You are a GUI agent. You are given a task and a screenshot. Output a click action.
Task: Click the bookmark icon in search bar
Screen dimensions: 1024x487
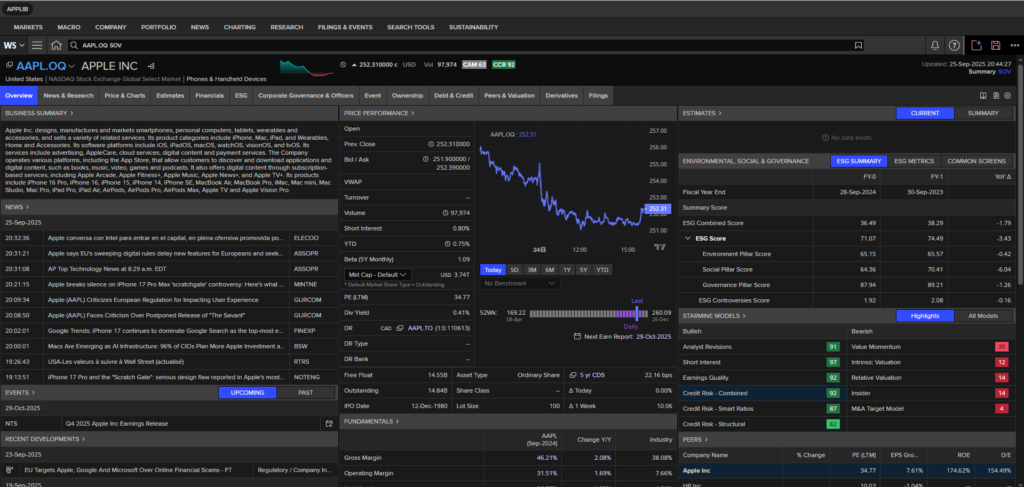(857, 45)
